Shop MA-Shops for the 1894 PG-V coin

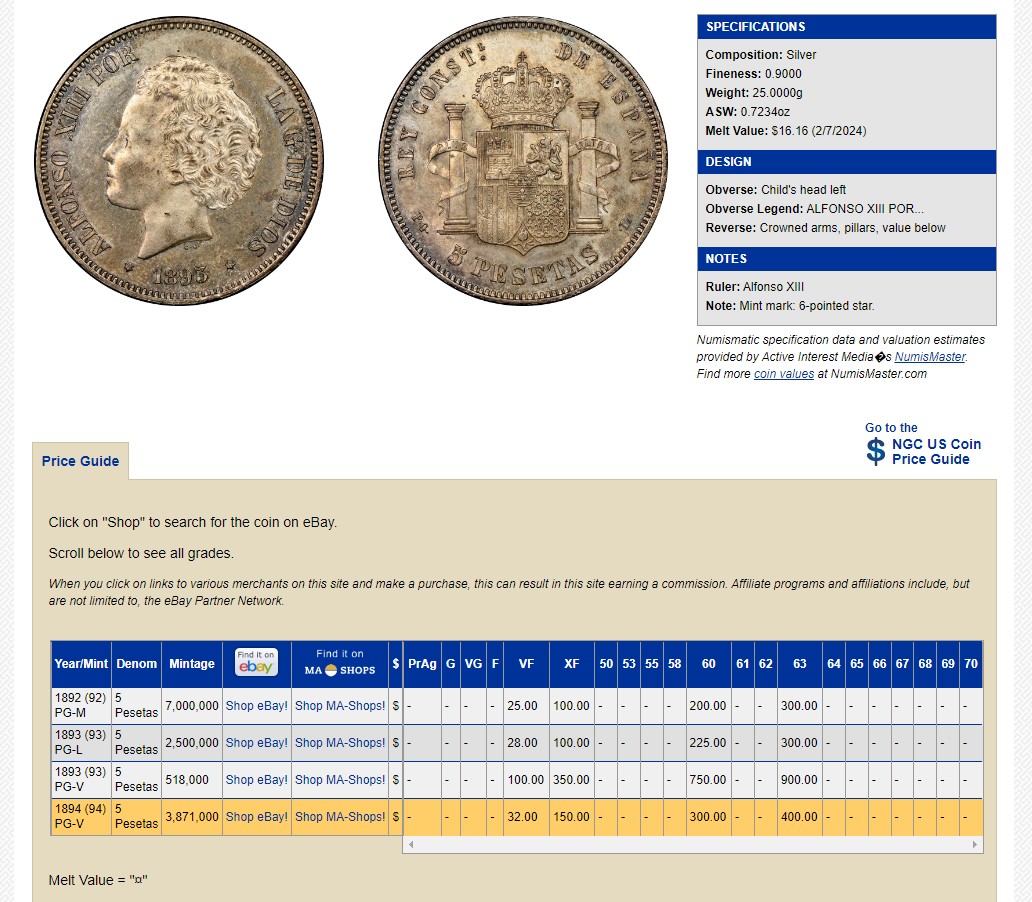pyautogui.click(x=340, y=817)
